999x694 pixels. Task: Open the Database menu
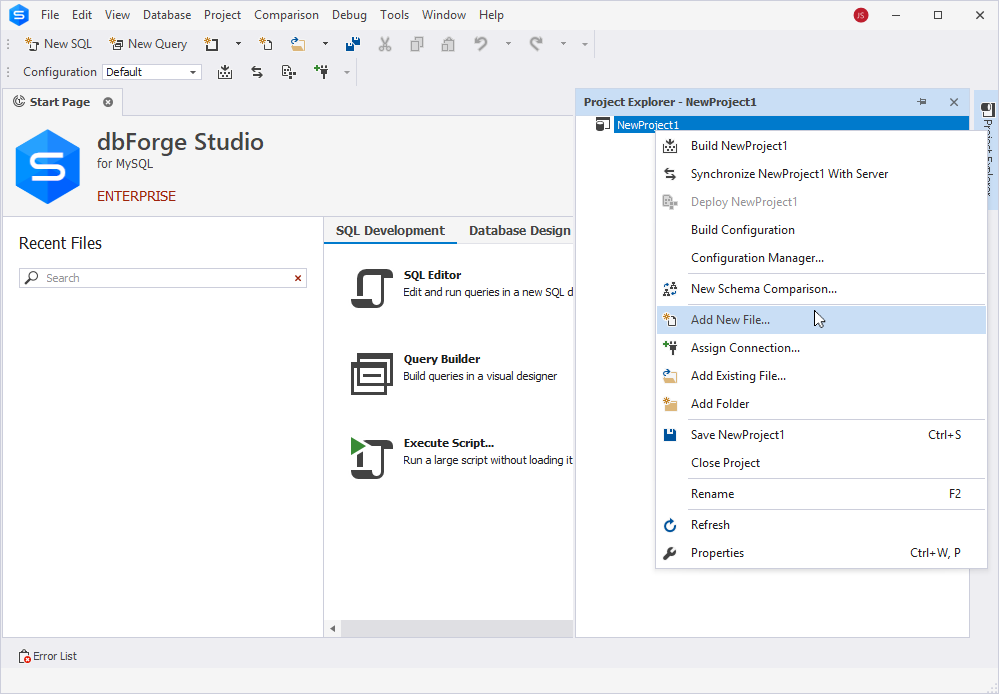(x=167, y=15)
